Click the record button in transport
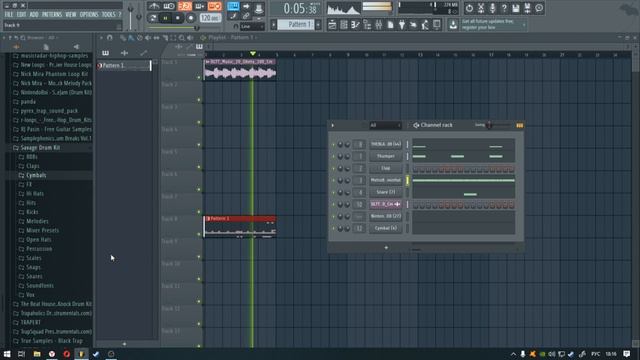 (x=190, y=18)
